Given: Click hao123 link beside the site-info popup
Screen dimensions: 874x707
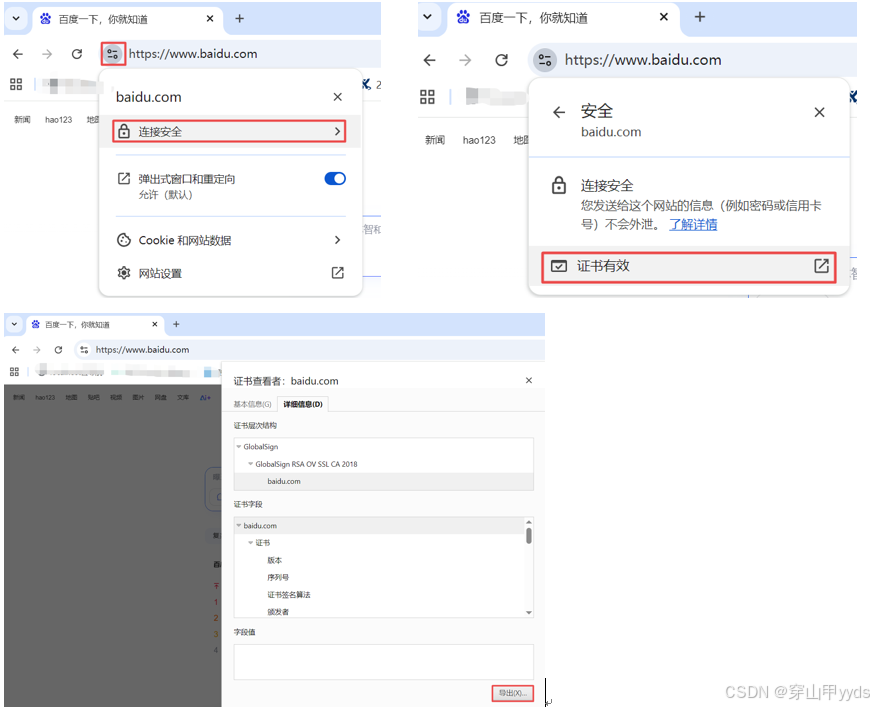Looking at the screenshot, I should tap(59, 119).
